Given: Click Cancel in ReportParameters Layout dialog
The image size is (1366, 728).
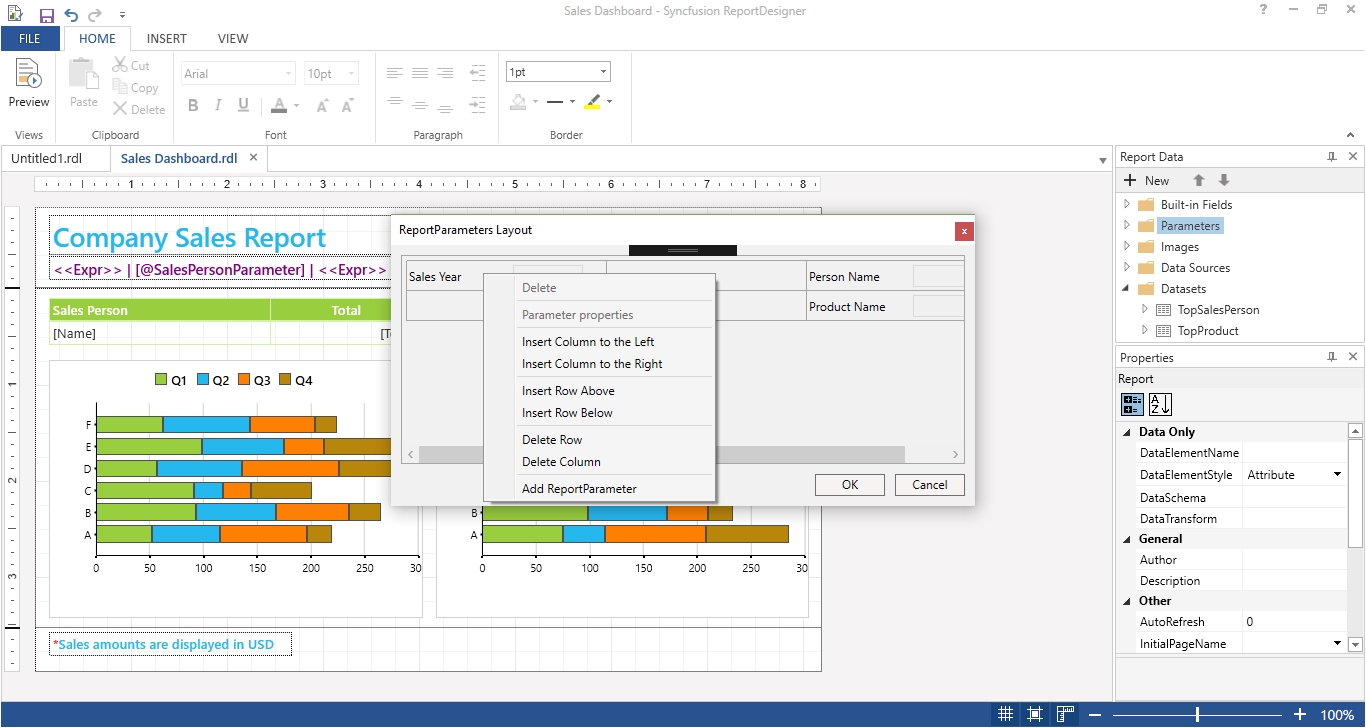Looking at the screenshot, I should click(929, 485).
